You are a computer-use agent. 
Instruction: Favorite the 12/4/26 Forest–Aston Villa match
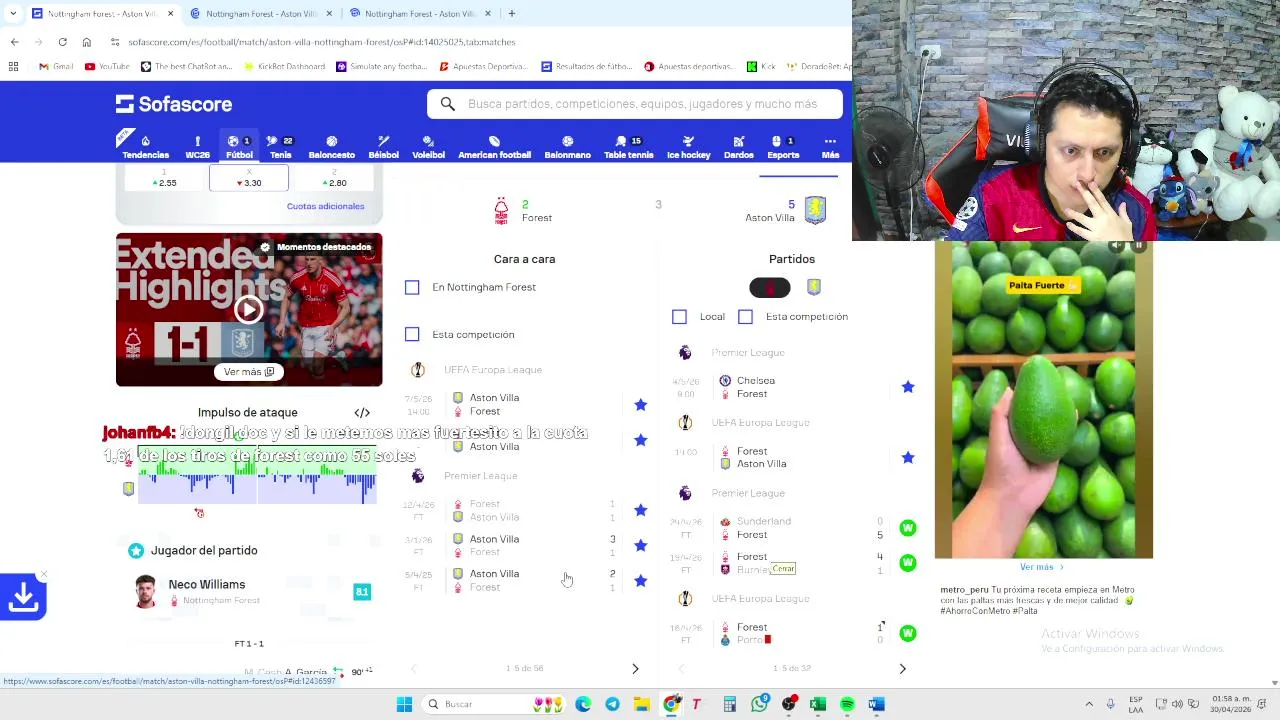click(x=640, y=510)
